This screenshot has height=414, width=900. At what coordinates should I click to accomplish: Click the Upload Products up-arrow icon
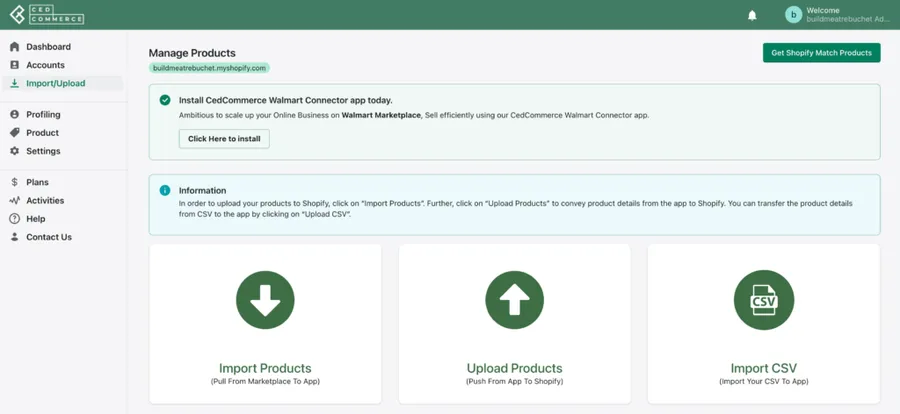click(x=514, y=300)
